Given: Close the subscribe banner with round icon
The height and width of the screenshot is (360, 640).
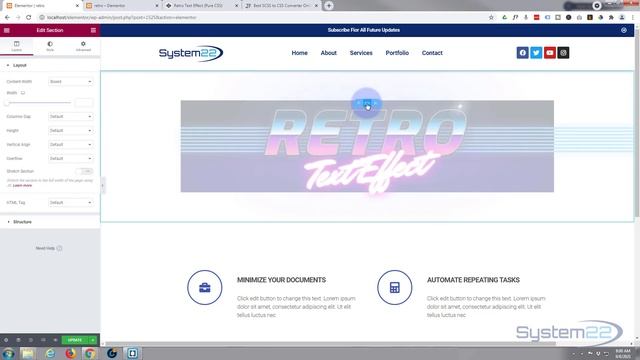Looking at the screenshot, I should pos(624,30).
